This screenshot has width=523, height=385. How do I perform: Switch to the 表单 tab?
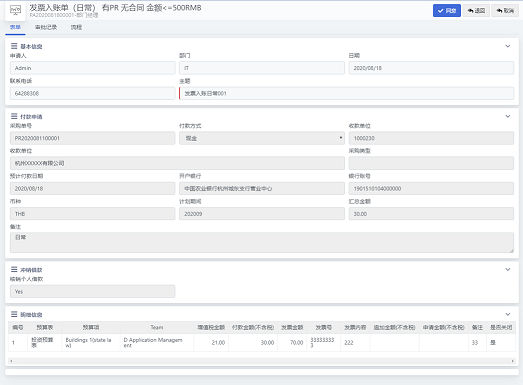(15, 27)
